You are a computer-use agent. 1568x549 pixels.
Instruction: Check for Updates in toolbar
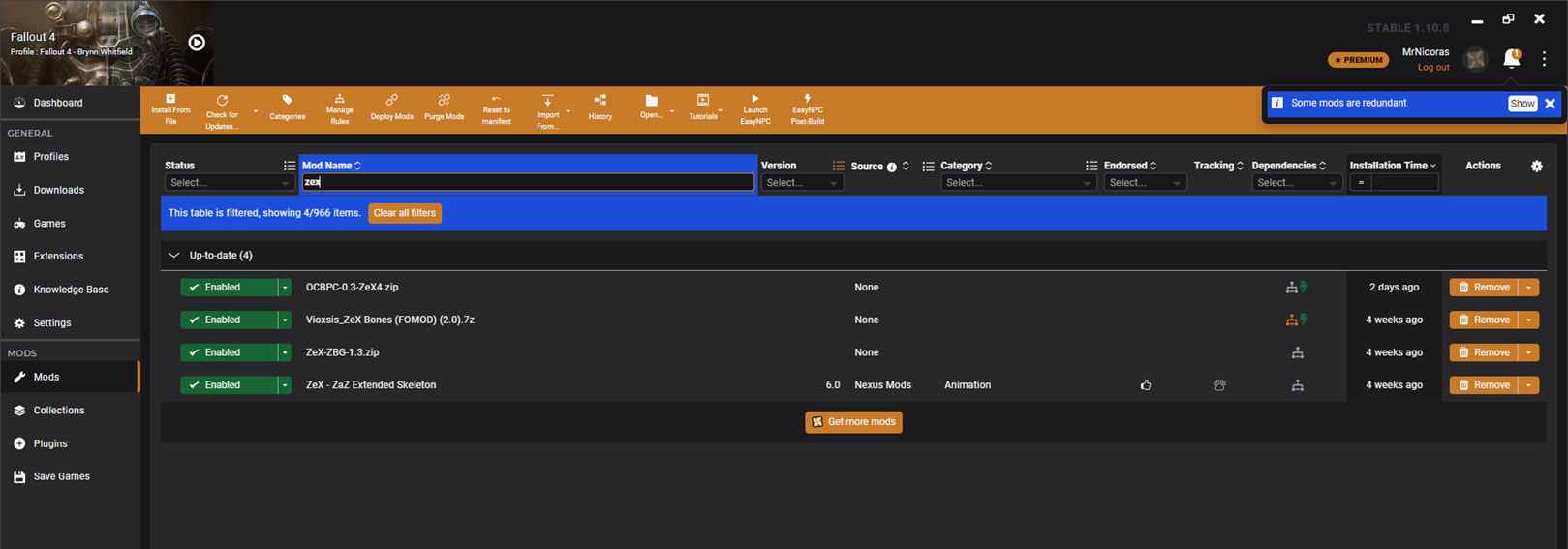[222, 112]
